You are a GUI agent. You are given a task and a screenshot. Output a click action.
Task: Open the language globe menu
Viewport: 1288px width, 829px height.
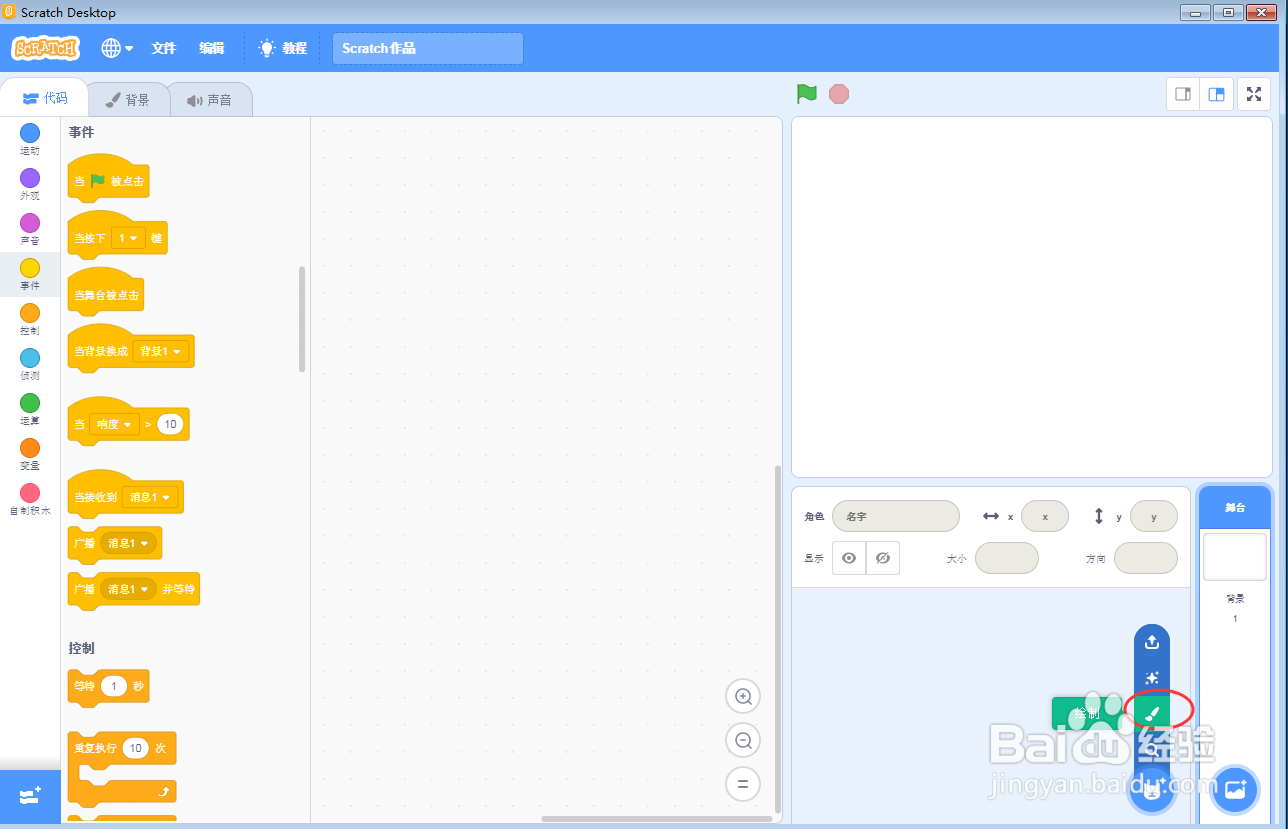click(x=117, y=48)
